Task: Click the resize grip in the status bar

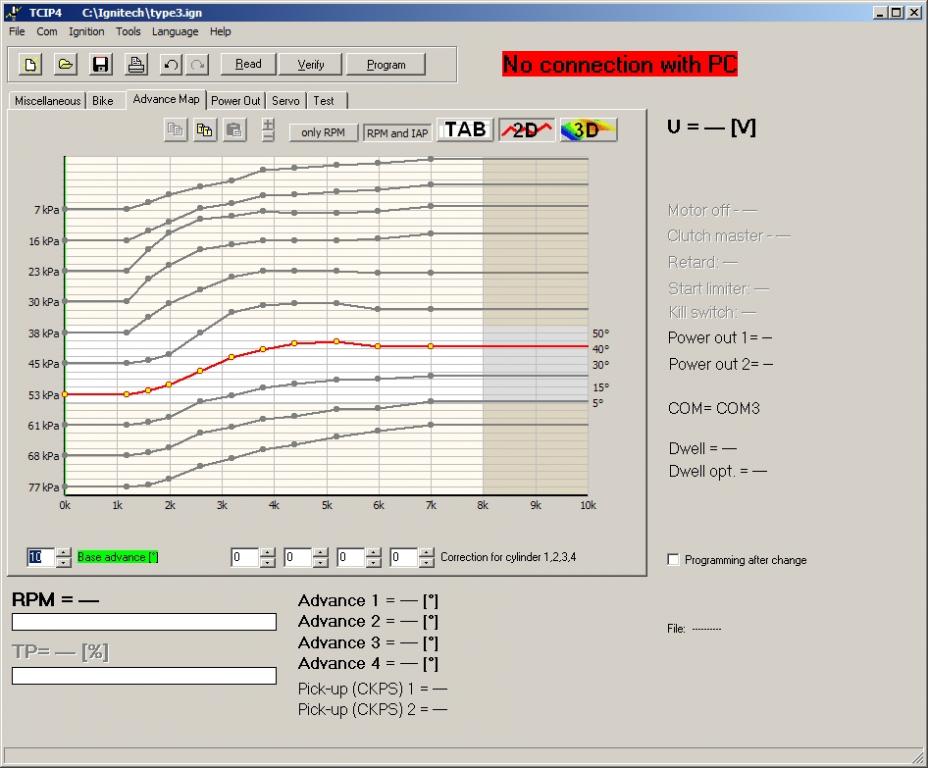Action: click(919, 758)
